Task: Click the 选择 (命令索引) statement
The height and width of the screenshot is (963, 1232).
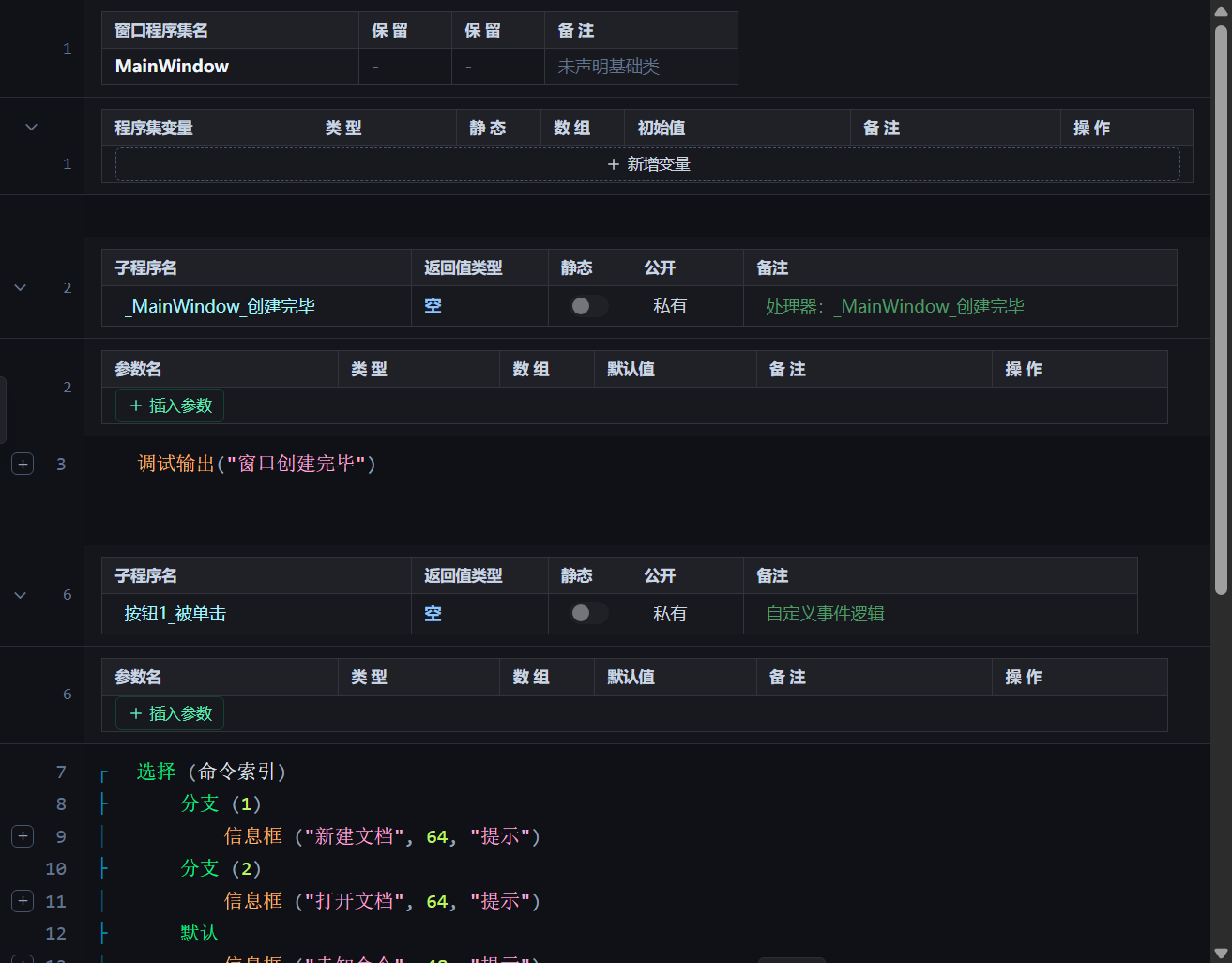Action: (x=211, y=772)
